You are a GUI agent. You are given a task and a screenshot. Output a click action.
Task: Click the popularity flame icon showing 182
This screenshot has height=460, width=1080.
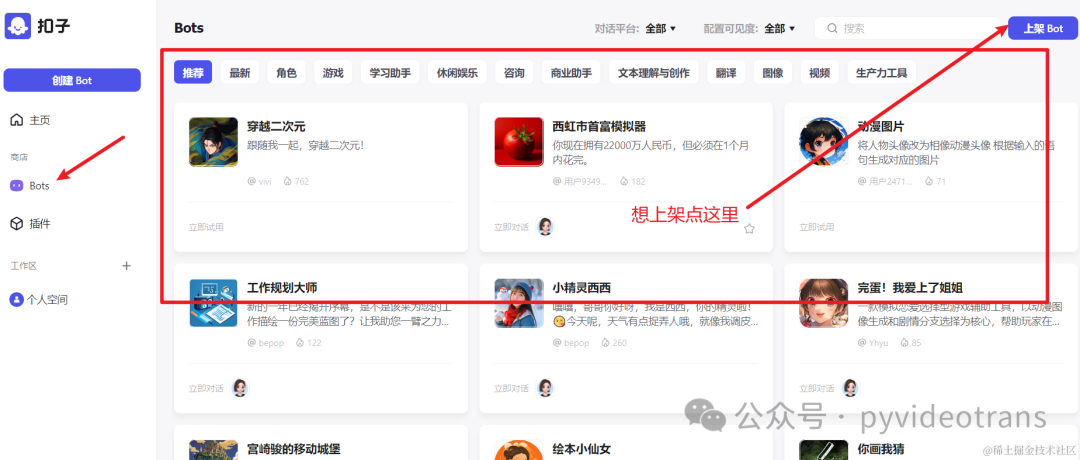[624, 182]
